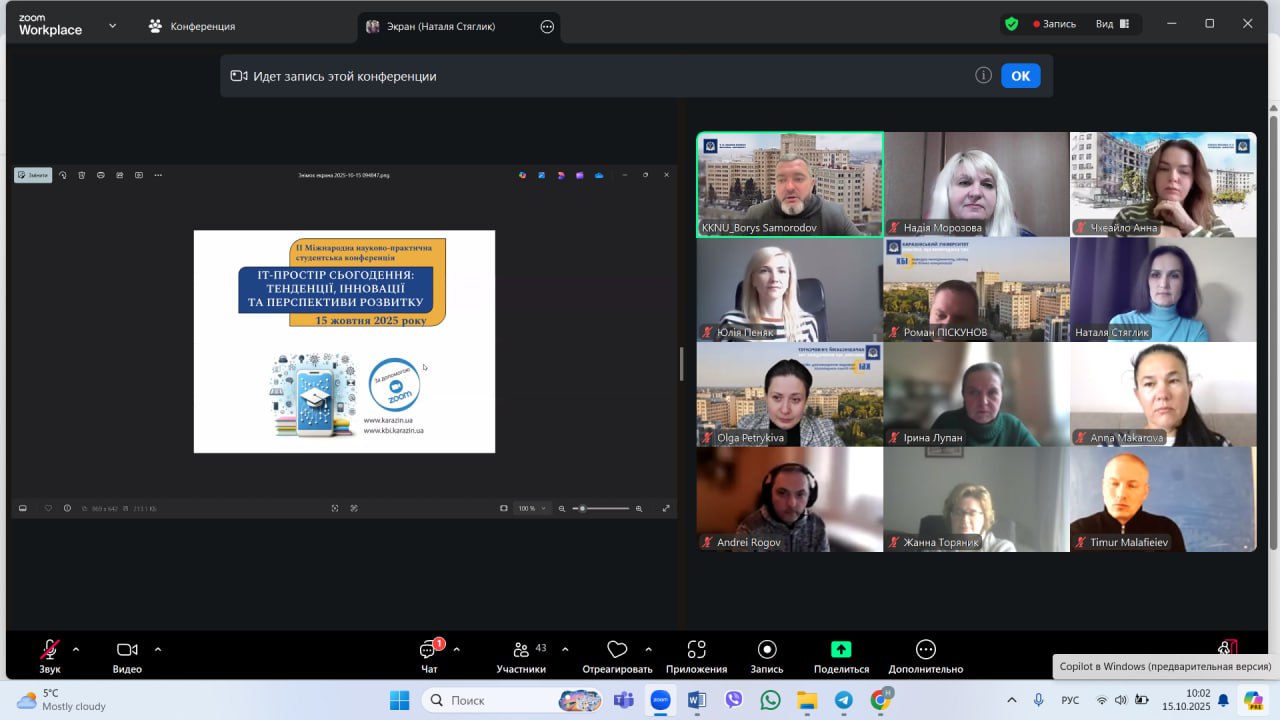1280x720 pixels.
Task: Open the Participants list icon
Action: 521,650
